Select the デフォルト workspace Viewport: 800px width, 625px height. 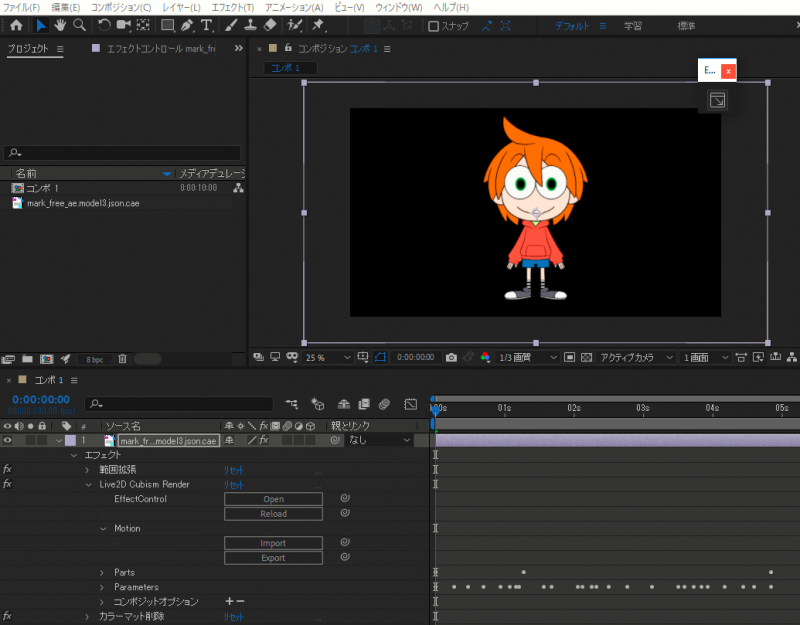[572, 26]
